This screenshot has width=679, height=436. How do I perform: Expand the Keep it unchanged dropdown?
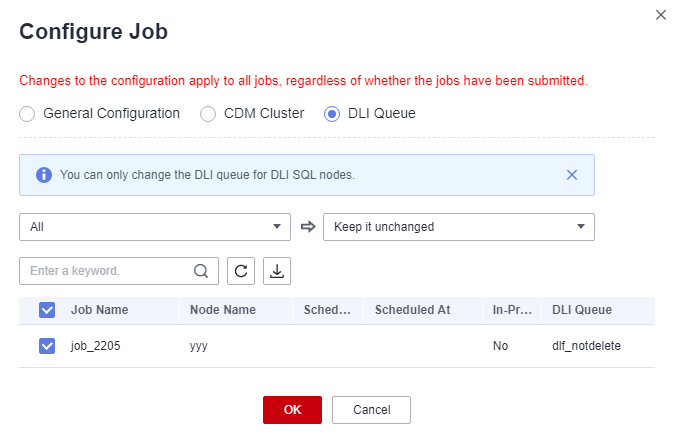click(x=459, y=227)
